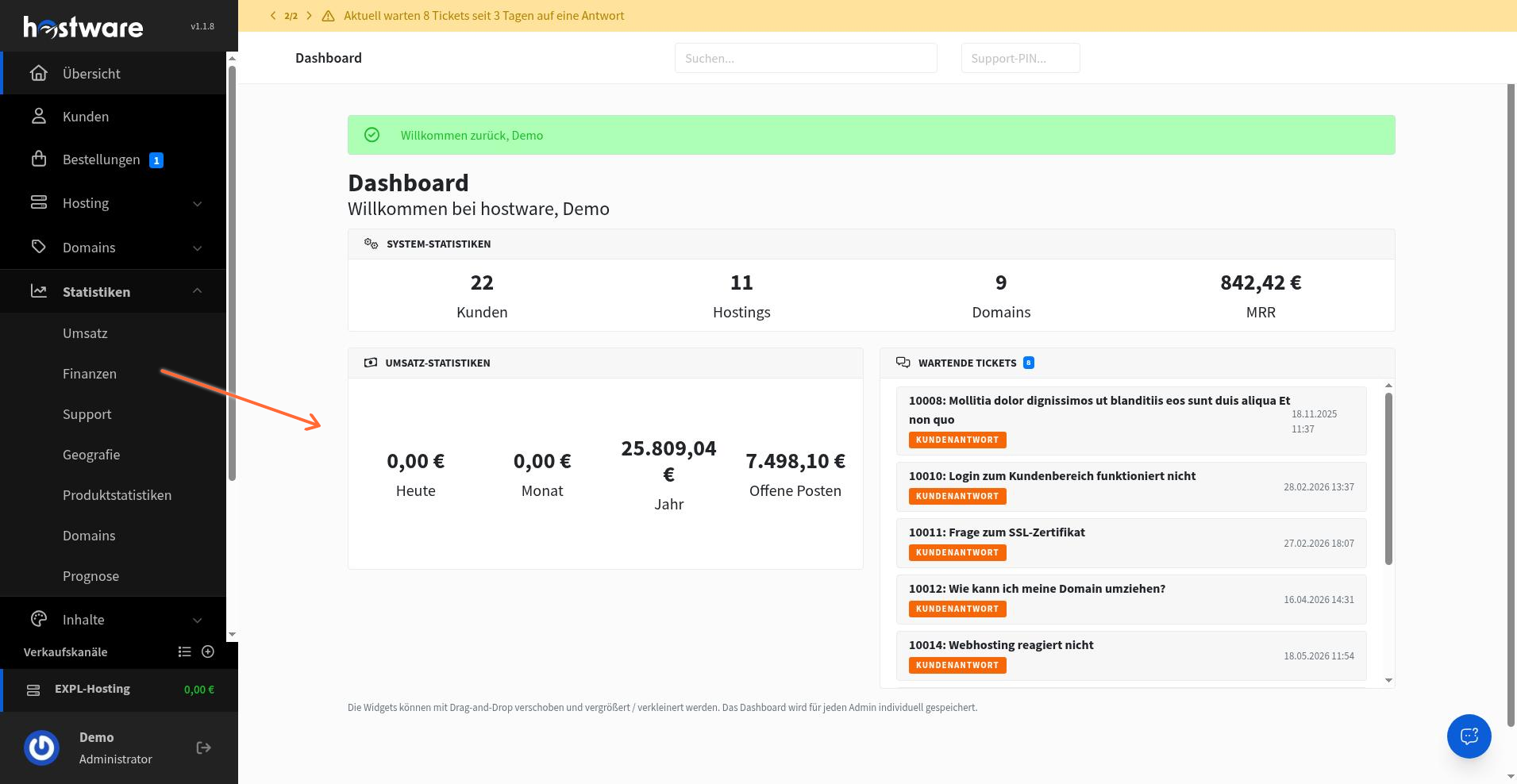The height and width of the screenshot is (784, 1517).
Task: Open ticket 10012 Domain umziehen
Action: pos(1131,599)
